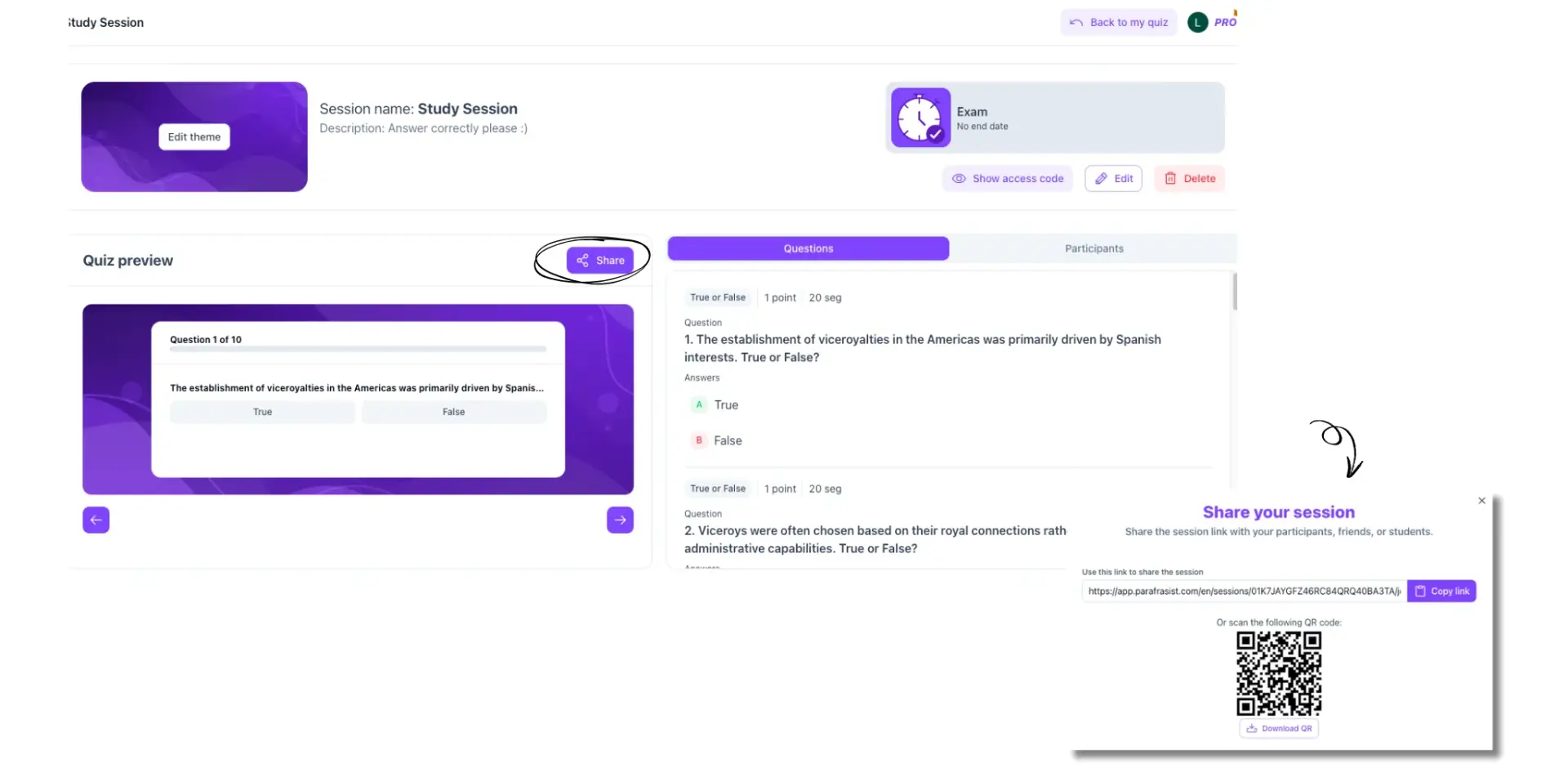This screenshot has width=1568, height=777.
Task: Choose True in the quiz preview
Action: pyautogui.click(x=262, y=413)
